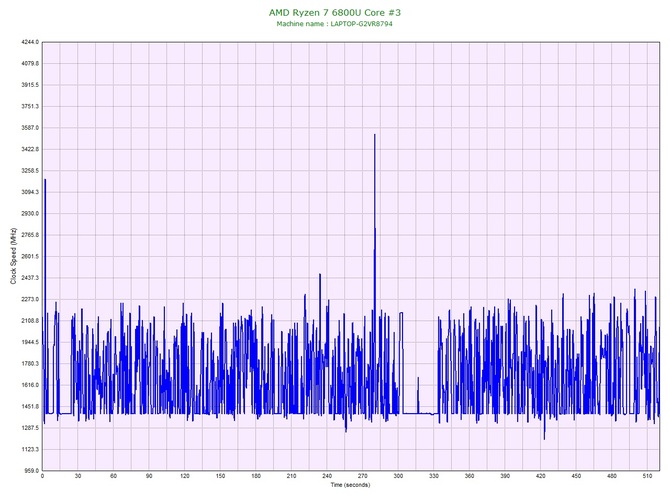Click the 4244.0 y-axis value
Screen dimensions: 670x502
30,42
